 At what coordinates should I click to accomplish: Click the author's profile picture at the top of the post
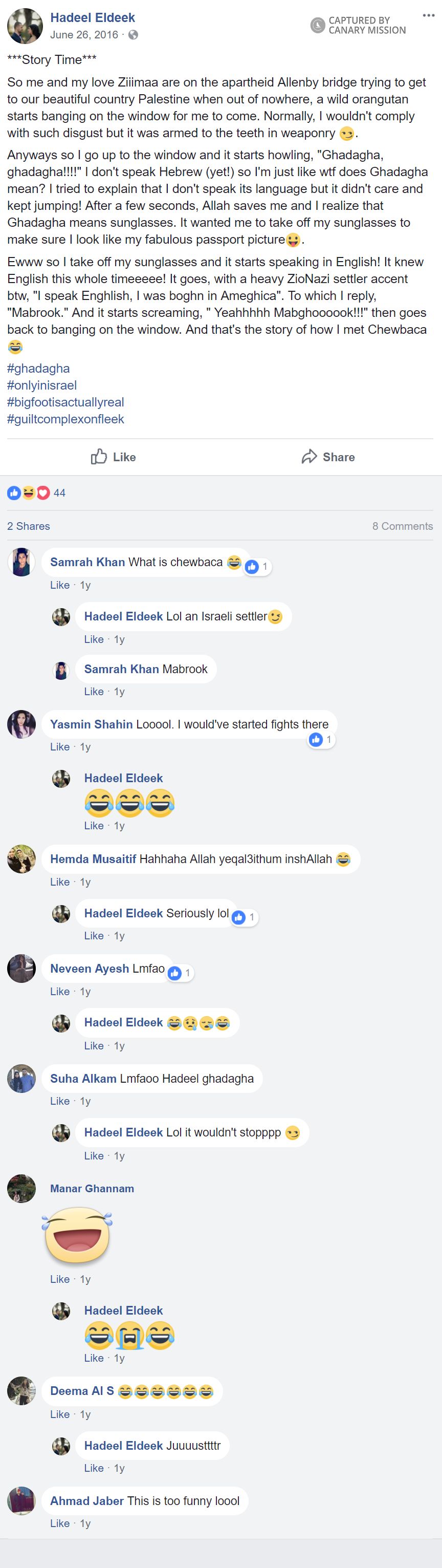[x=25, y=26]
